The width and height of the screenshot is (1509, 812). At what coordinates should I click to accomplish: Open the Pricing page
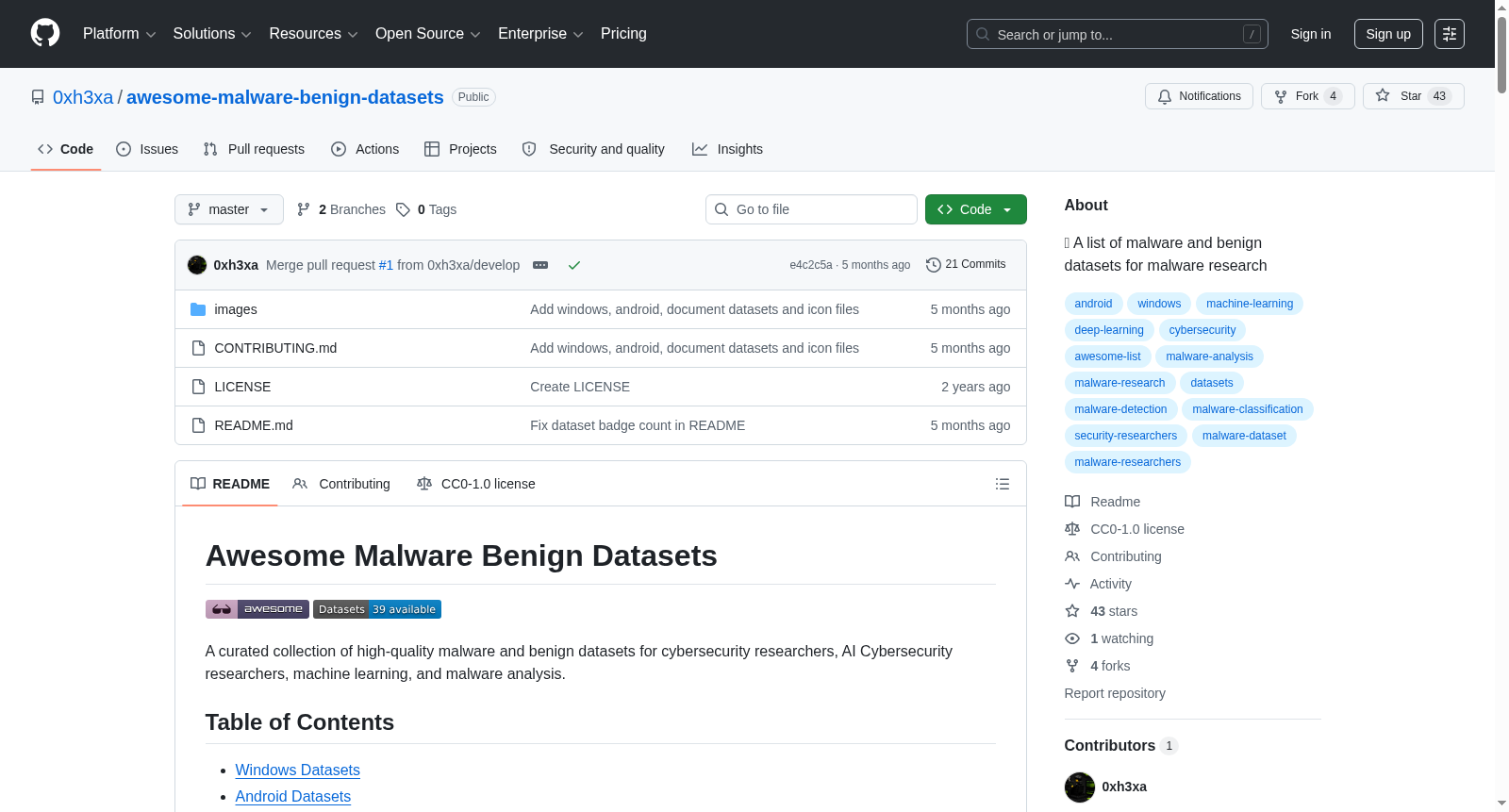[x=623, y=34]
